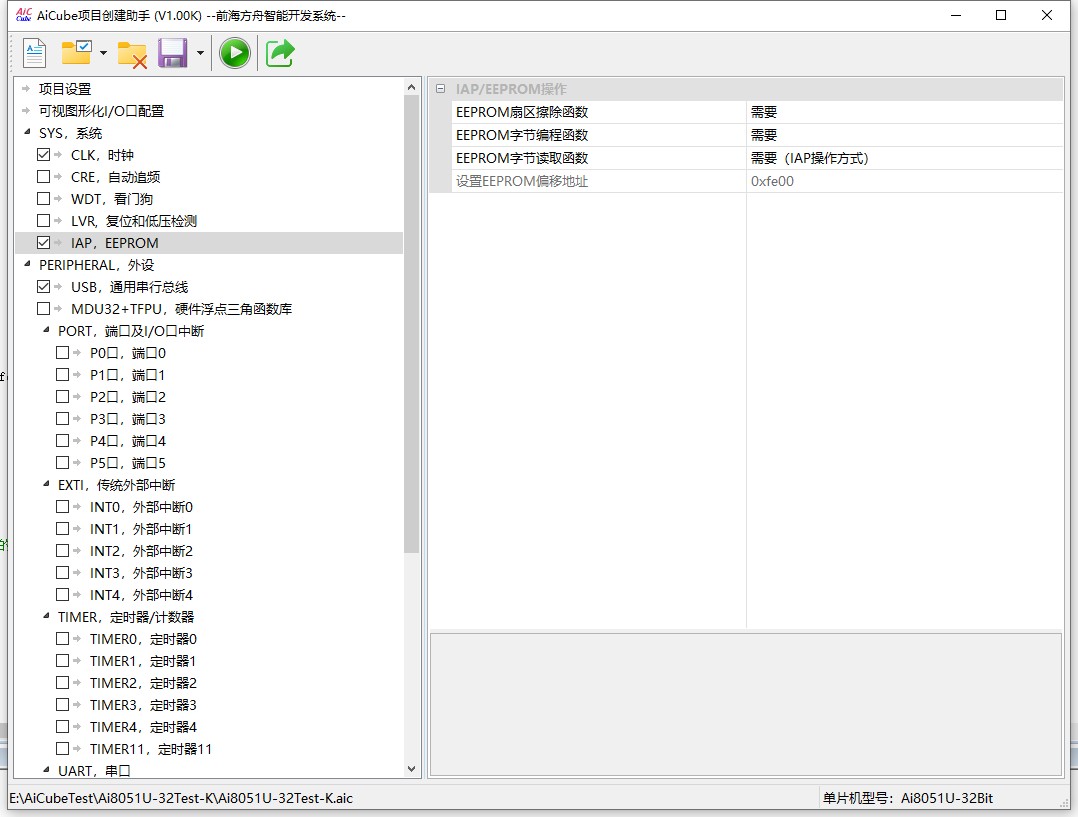Select the TIMER3 定时器3 item
Viewport: 1078px width, 817px height.
click(143, 705)
